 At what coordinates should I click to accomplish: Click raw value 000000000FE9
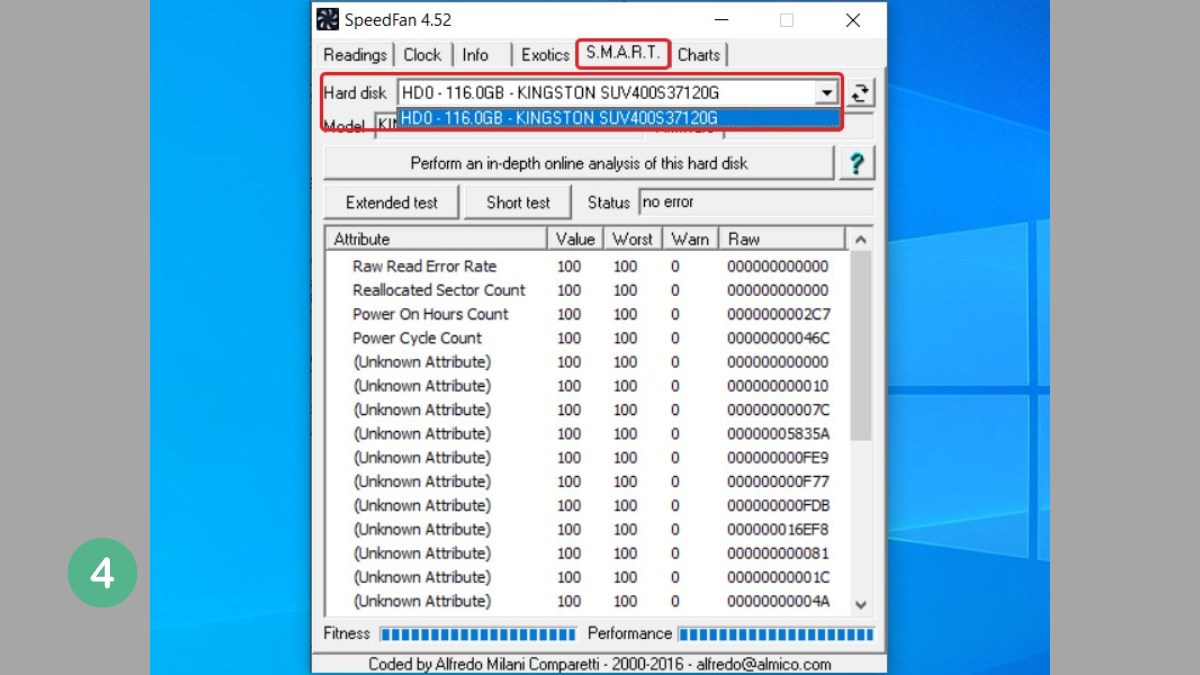(778, 458)
